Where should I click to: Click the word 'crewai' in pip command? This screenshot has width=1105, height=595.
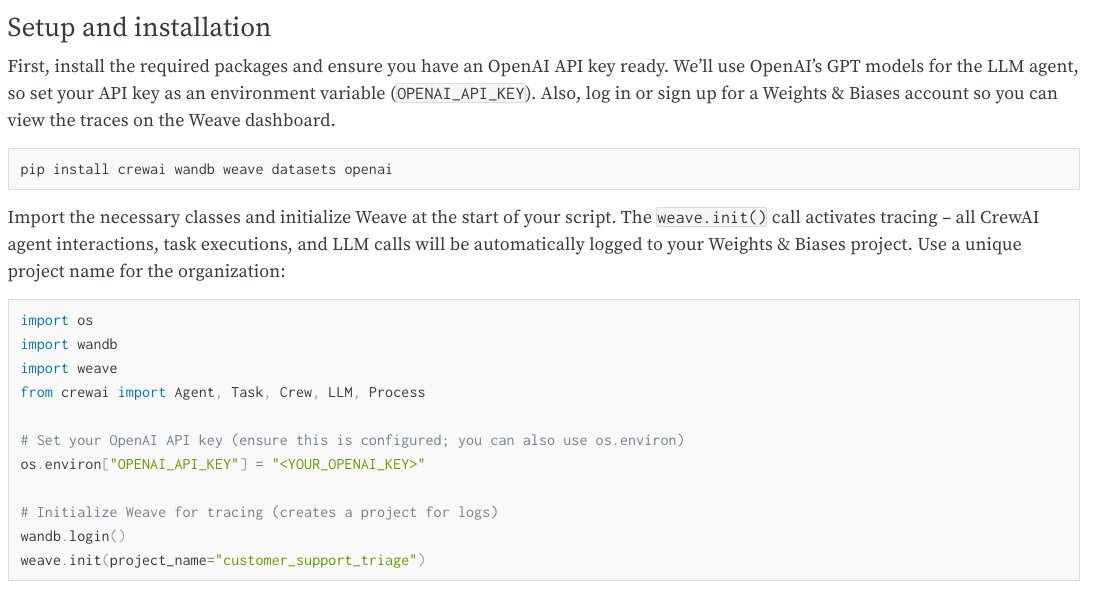pyautogui.click(x=139, y=169)
